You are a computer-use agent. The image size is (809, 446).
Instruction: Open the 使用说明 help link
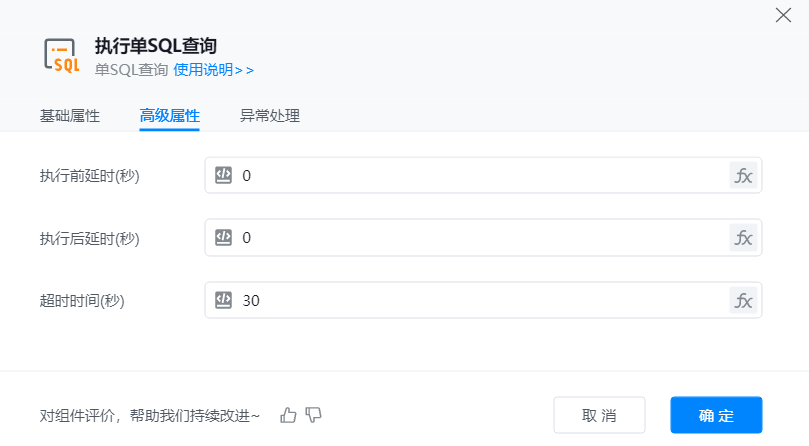click(x=214, y=70)
